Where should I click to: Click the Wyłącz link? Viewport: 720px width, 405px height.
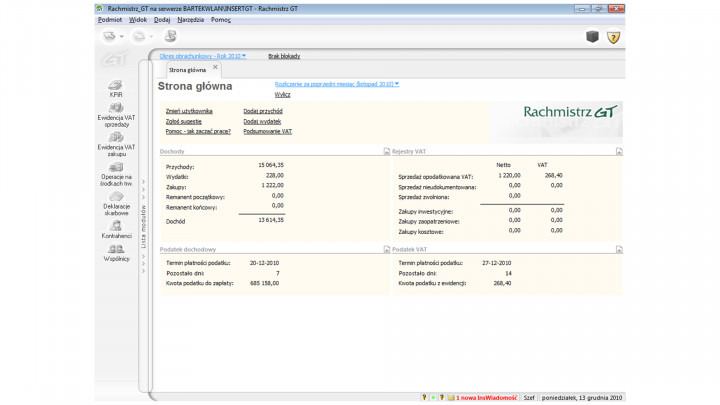282,94
